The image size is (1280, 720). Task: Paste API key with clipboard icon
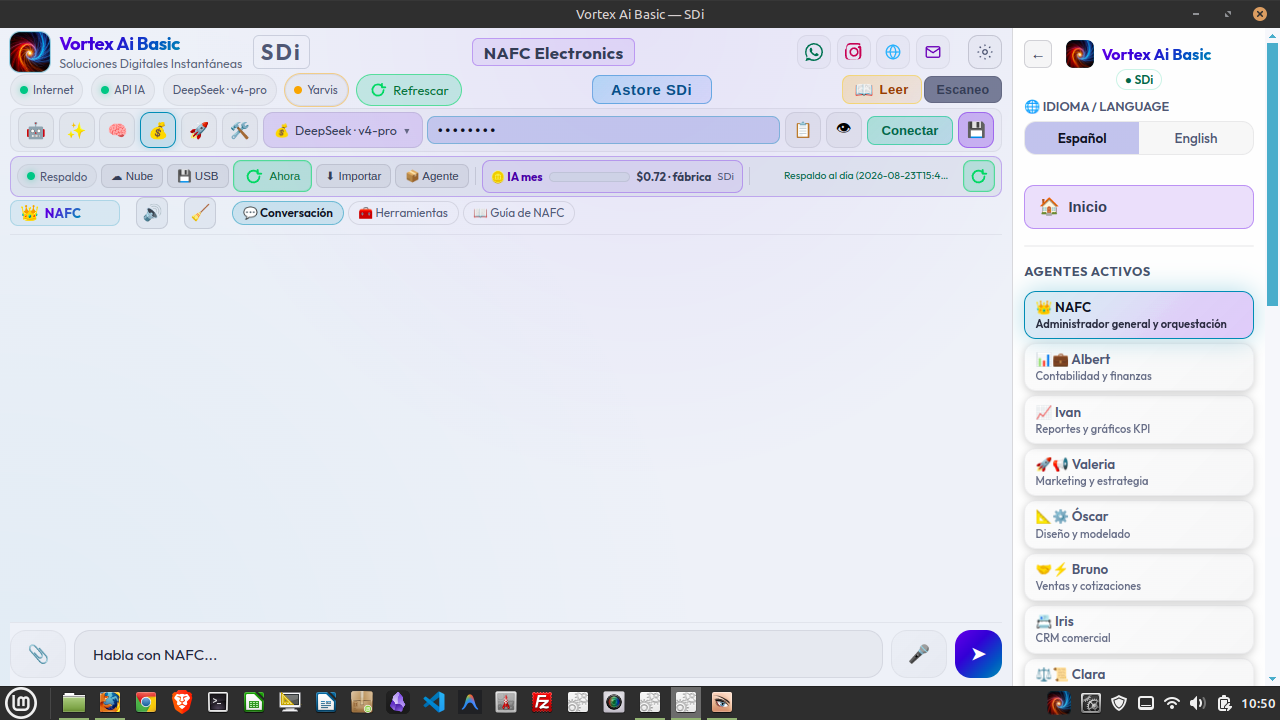click(x=803, y=130)
